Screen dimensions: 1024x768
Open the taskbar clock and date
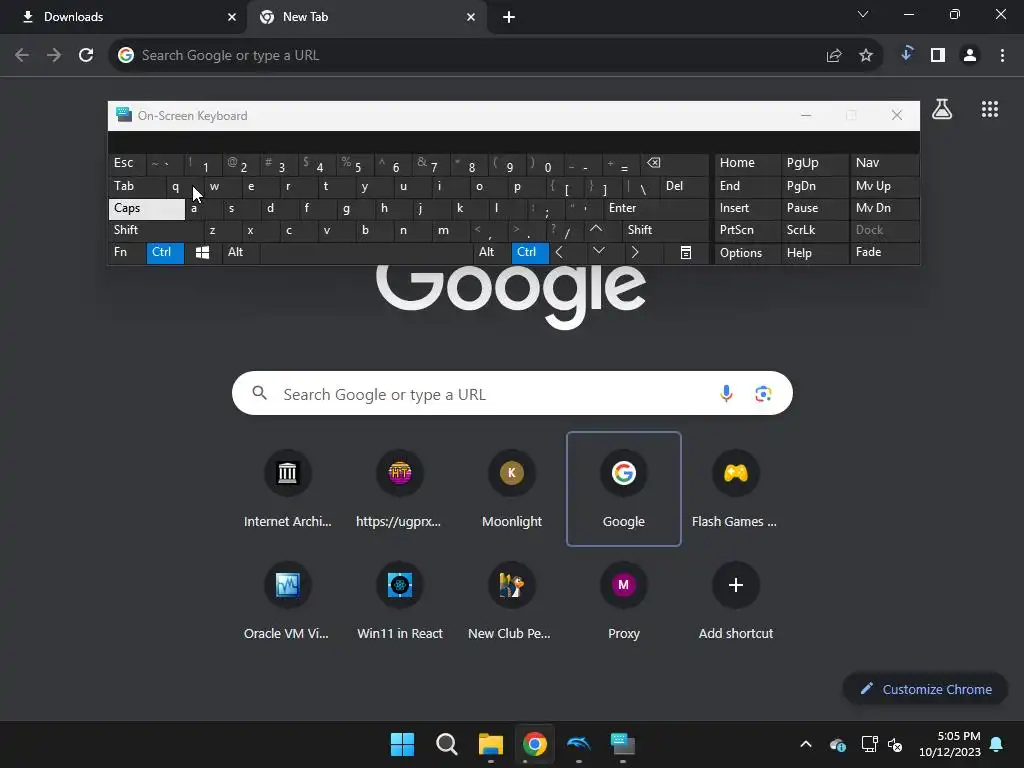point(950,744)
